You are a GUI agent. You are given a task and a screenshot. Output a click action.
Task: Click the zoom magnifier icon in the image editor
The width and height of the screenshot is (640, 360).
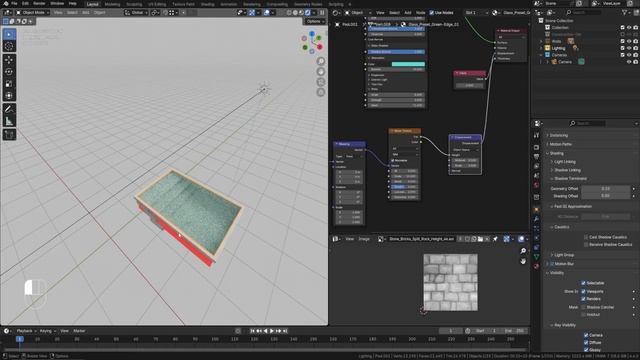[523, 251]
